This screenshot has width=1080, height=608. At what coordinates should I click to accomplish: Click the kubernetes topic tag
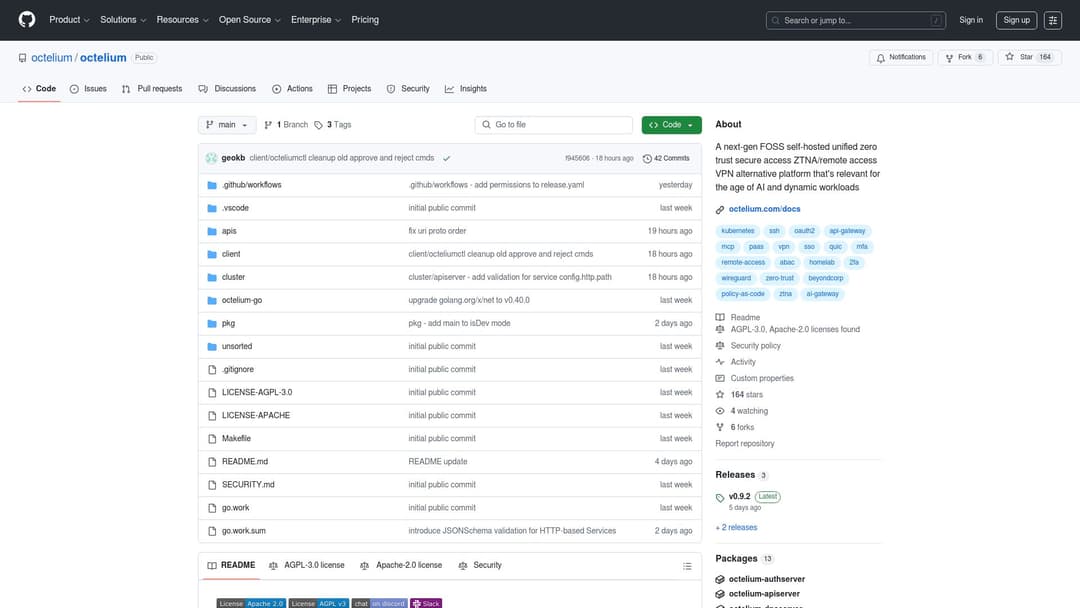[x=738, y=231]
